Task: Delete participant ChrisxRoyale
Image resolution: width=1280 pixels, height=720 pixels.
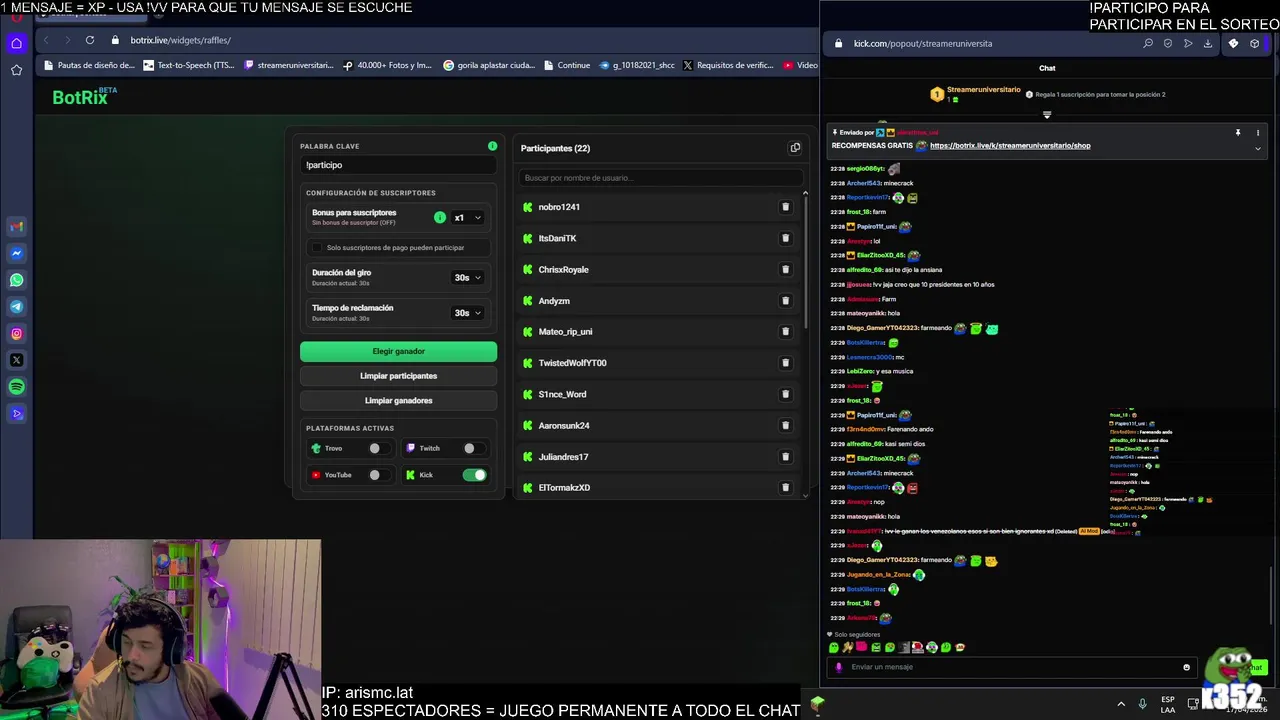Action: 785,269
